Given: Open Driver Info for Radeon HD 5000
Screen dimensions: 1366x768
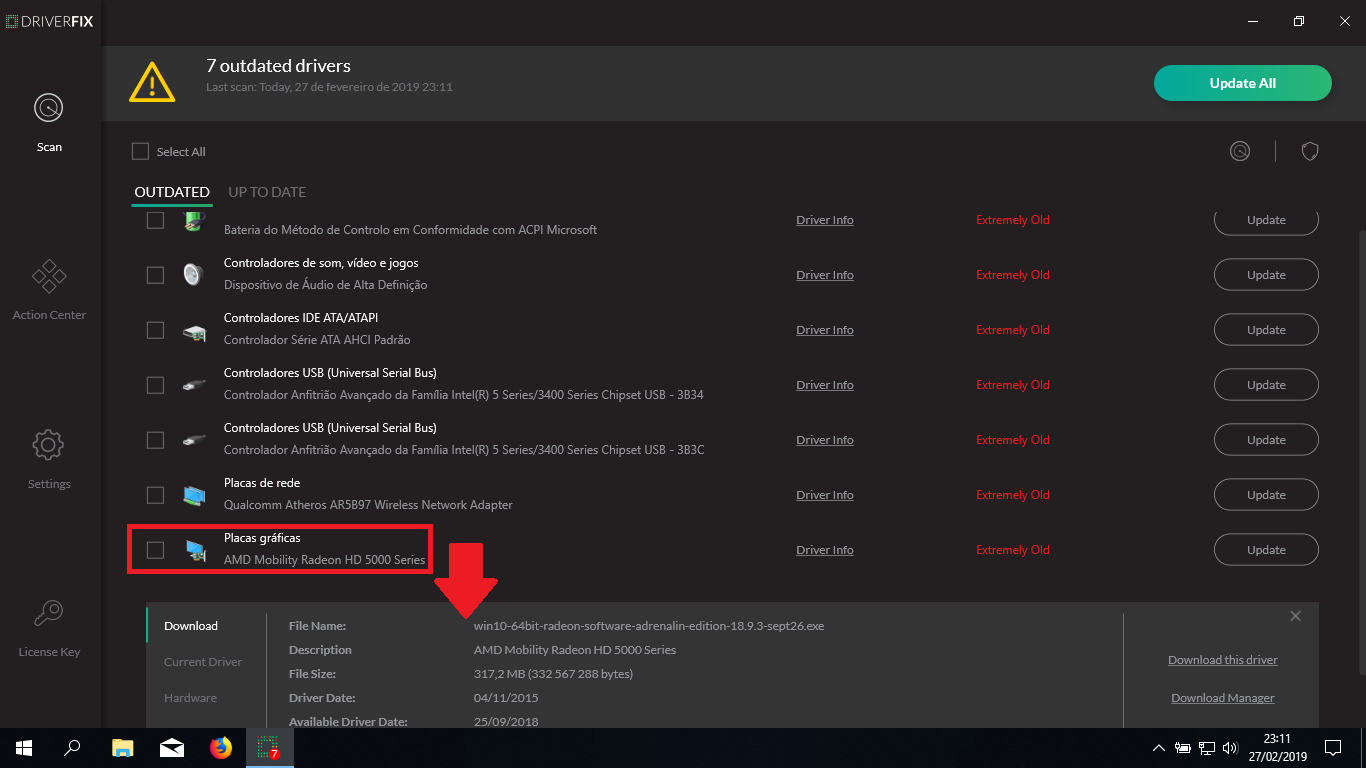Looking at the screenshot, I should click(825, 550).
